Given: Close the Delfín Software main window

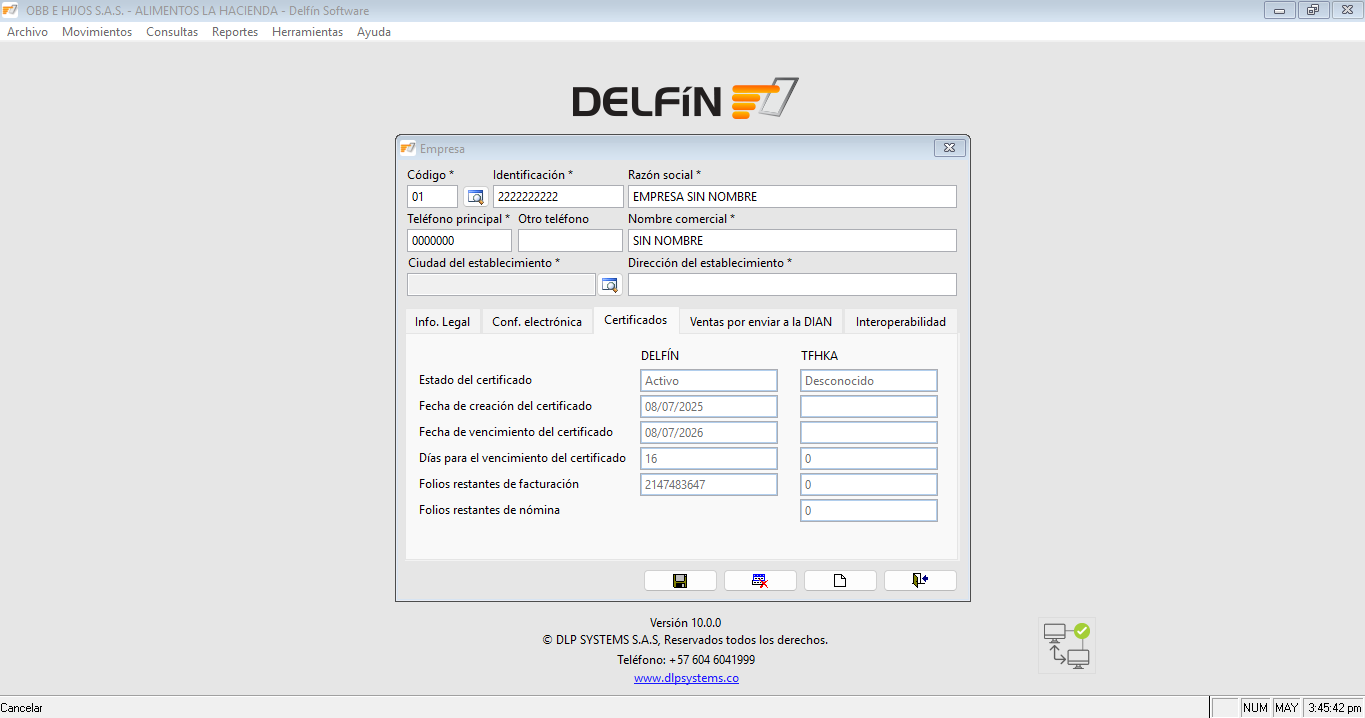Looking at the screenshot, I should (x=1345, y=11).
